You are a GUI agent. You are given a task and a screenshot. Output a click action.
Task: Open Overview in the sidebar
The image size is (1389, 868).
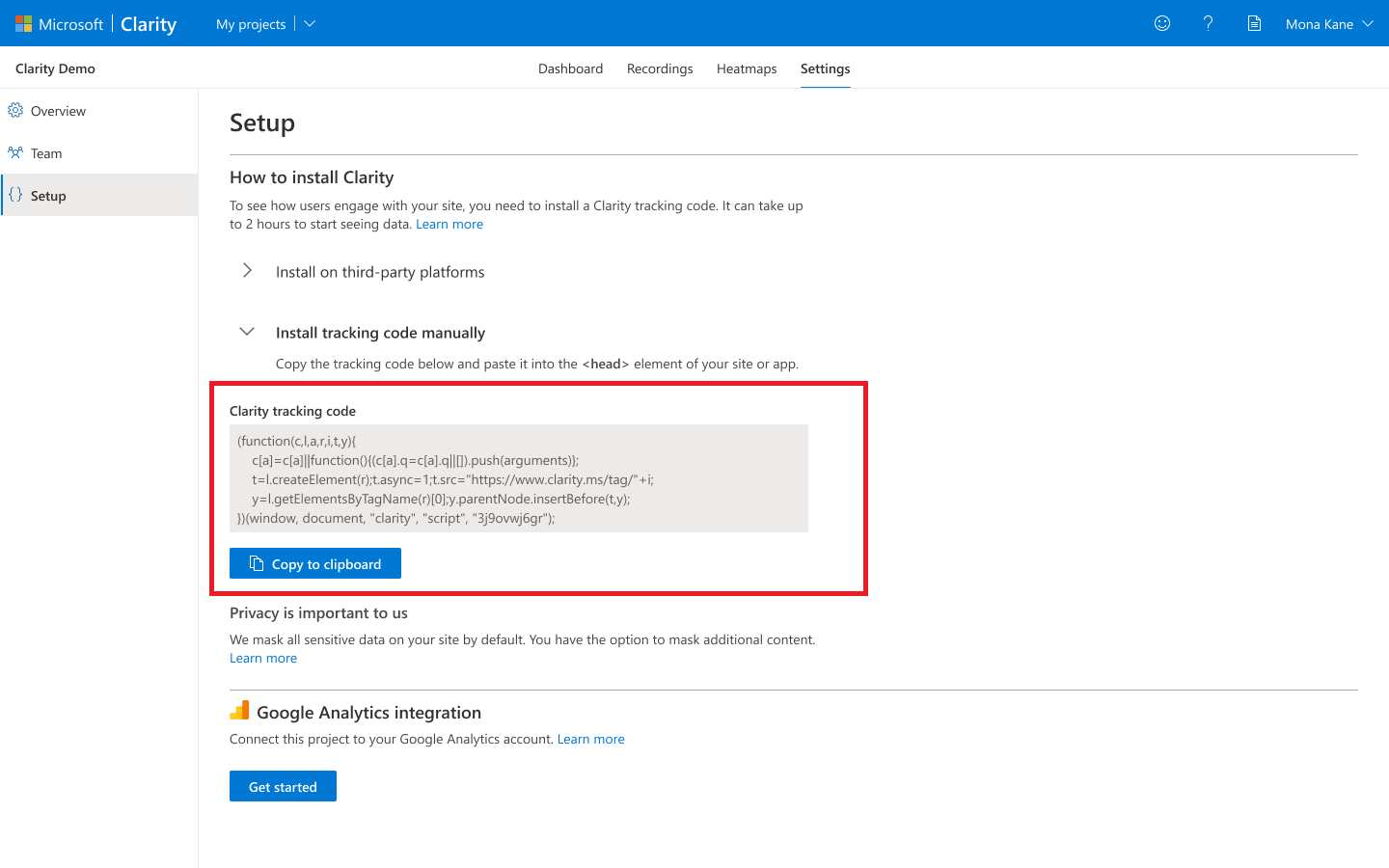[99, 111]
